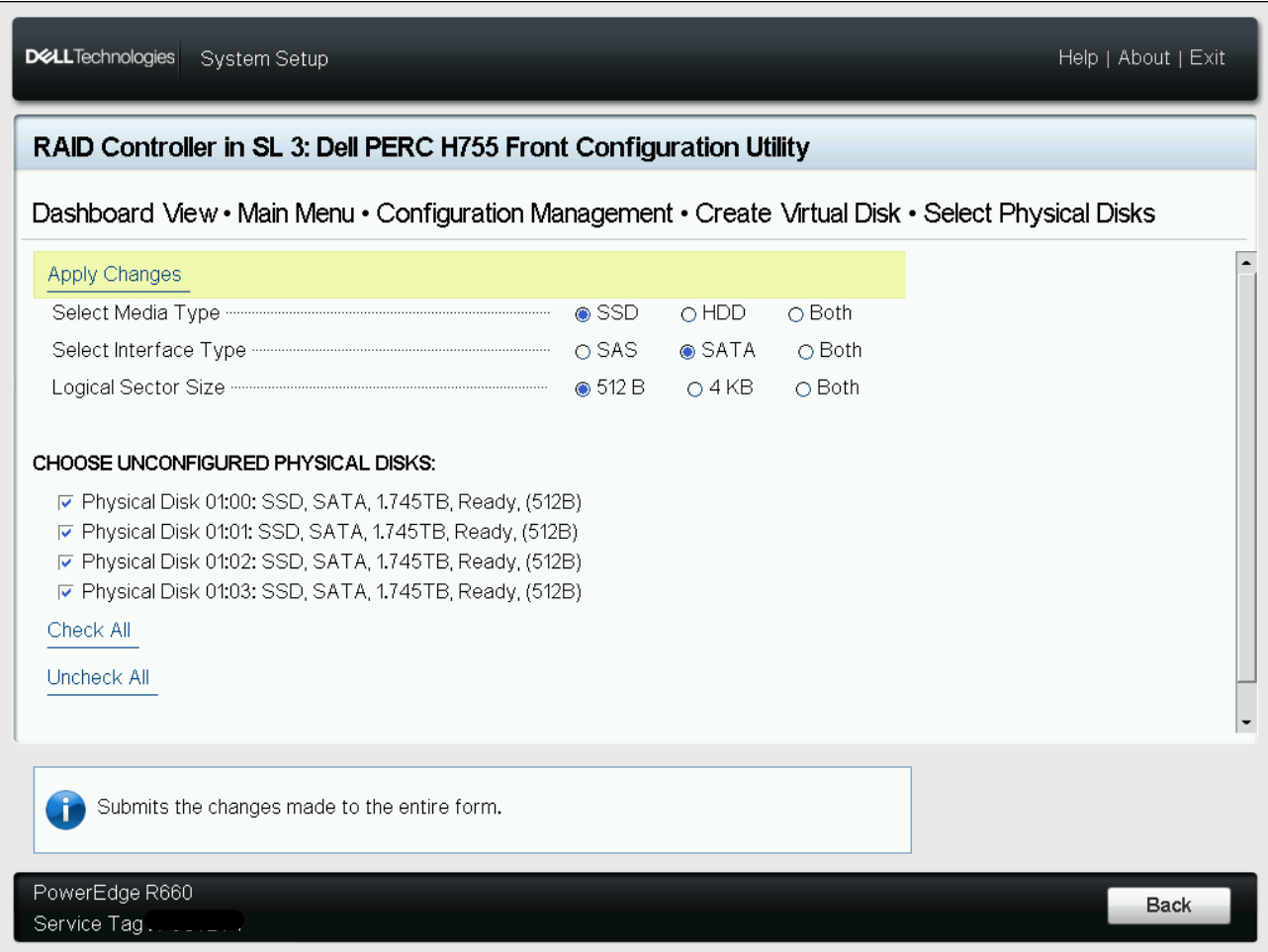
Task: Go to Configuration Management in breadcrumb
Action: click(524, 214)
